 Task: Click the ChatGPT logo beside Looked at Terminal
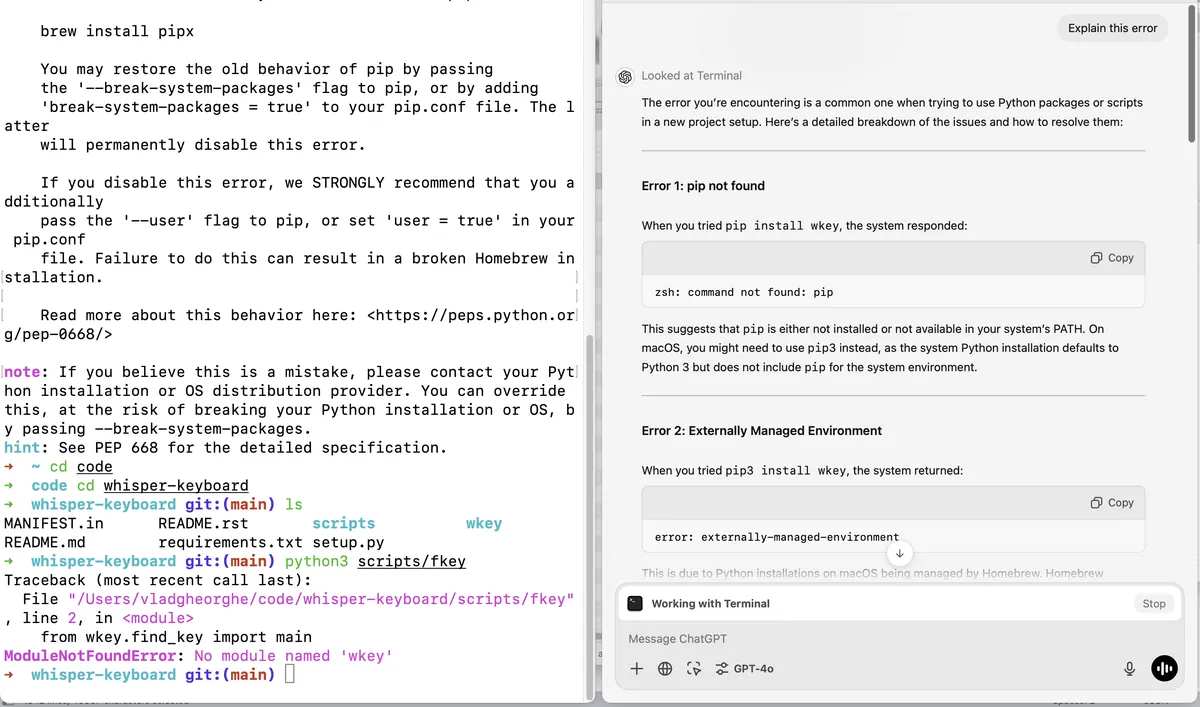(x=625, y=76)
